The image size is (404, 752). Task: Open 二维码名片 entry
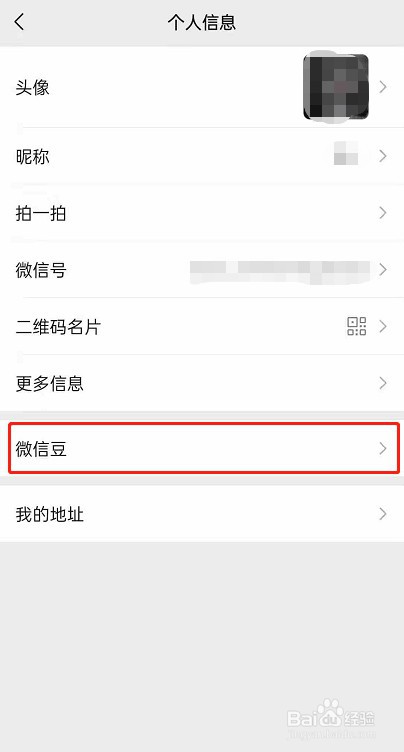[x=58, y=327]
